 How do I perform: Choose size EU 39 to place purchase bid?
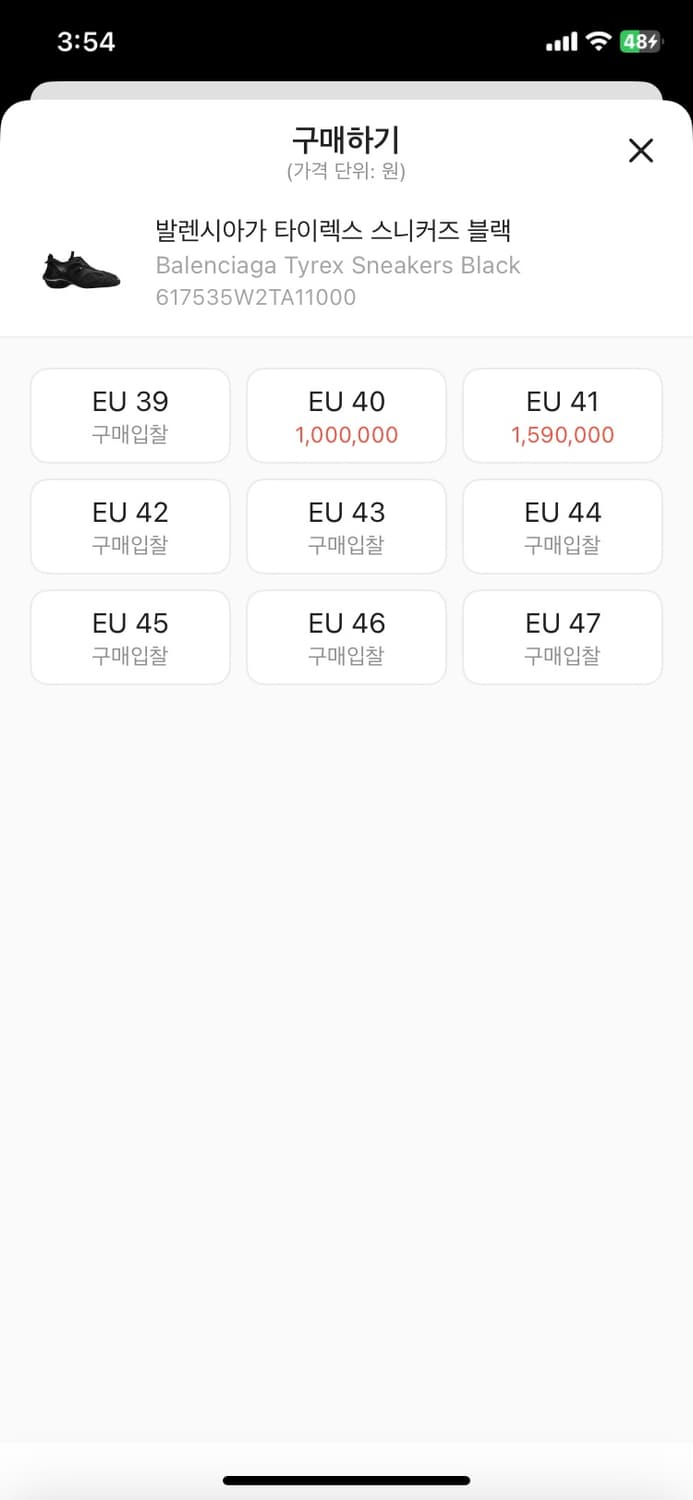130,415
